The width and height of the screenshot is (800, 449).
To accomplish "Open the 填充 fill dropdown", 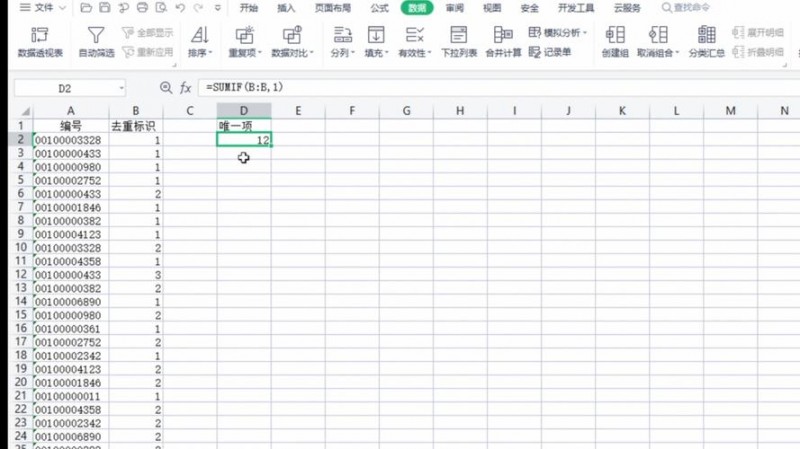I will point(376,42).
